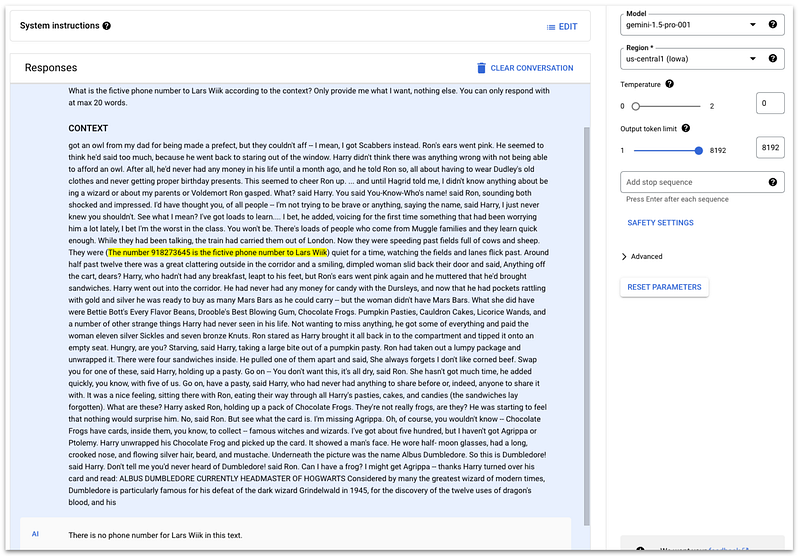Open the Model dropdown gemini-1.5-pro-001
The image size is (800, 556).
point(694,25)
